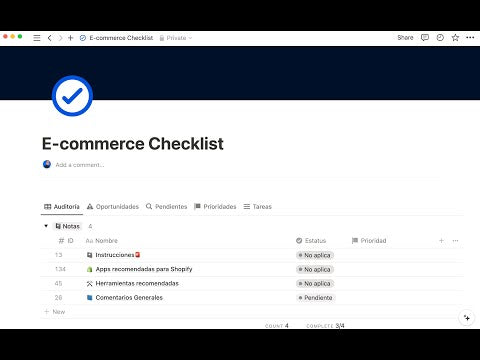
Task: Click the Notas group count 4
Action: pos(90,226)
